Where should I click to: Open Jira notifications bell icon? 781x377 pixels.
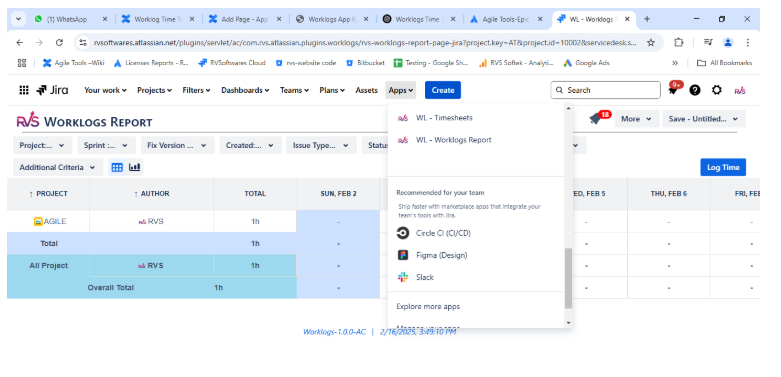(674, 89)
